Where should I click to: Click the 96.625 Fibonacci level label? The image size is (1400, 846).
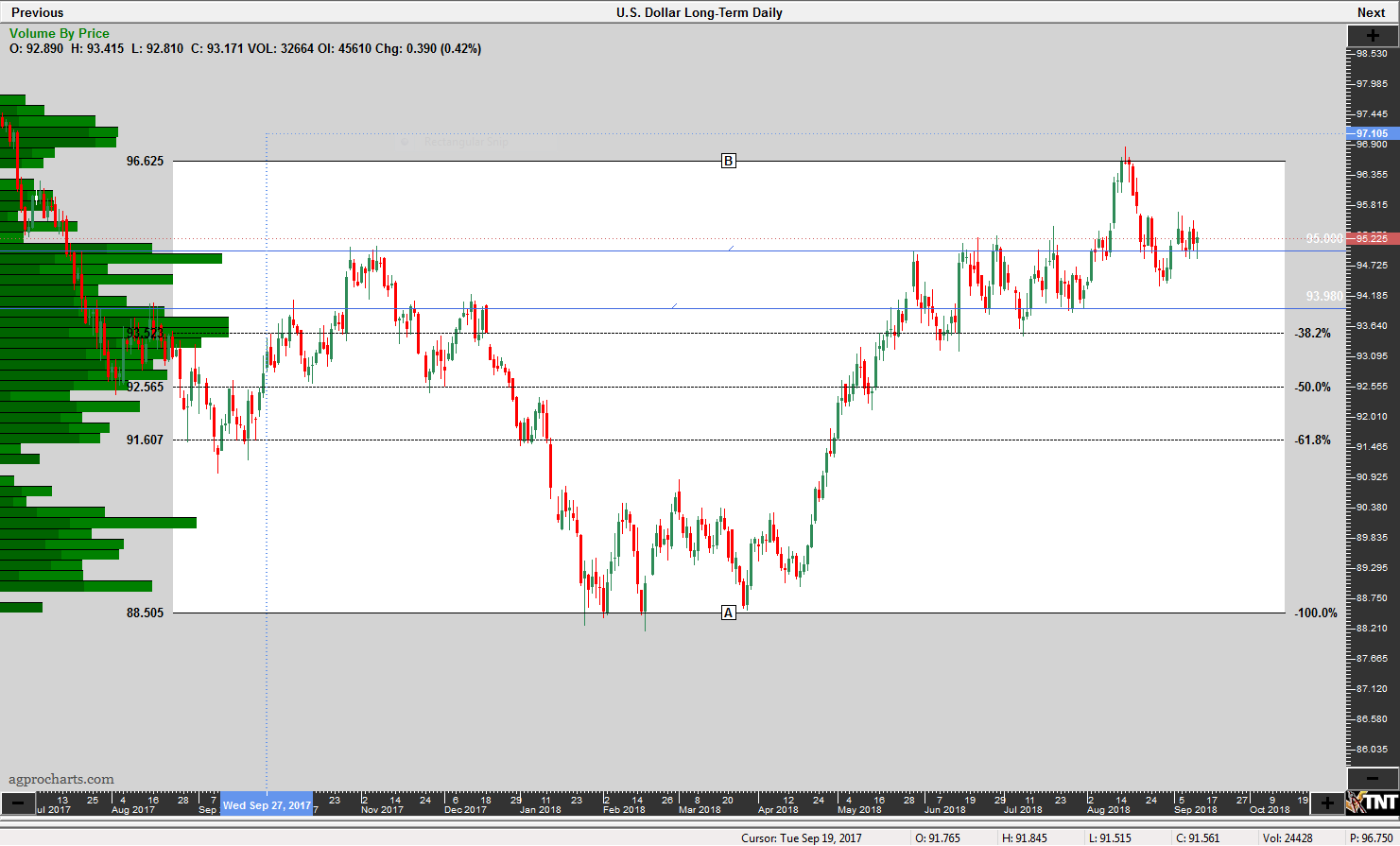146,162
